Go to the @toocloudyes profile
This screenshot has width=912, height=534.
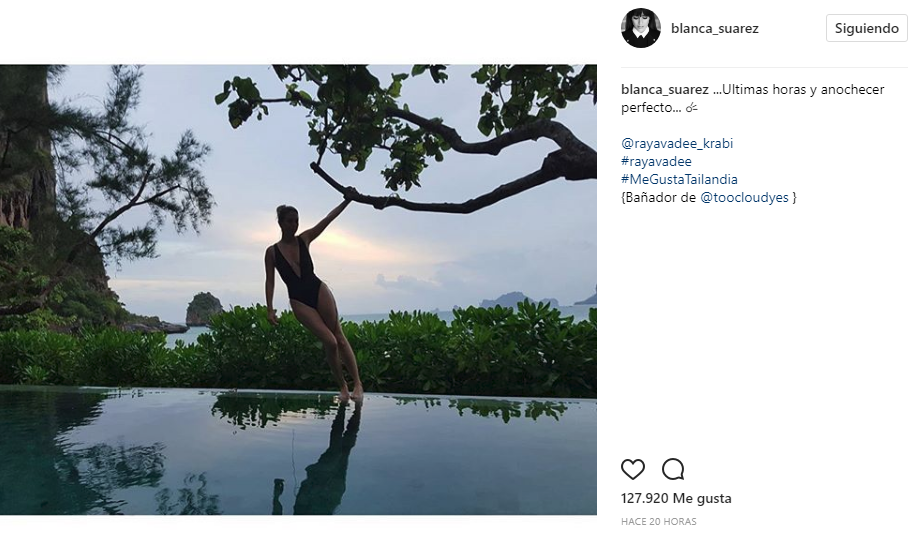tap(745, 198)
